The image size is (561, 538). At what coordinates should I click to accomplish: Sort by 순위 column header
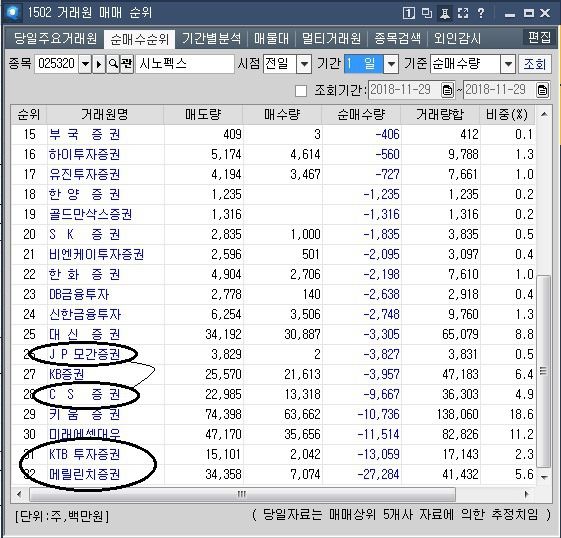tap(29, 115)
